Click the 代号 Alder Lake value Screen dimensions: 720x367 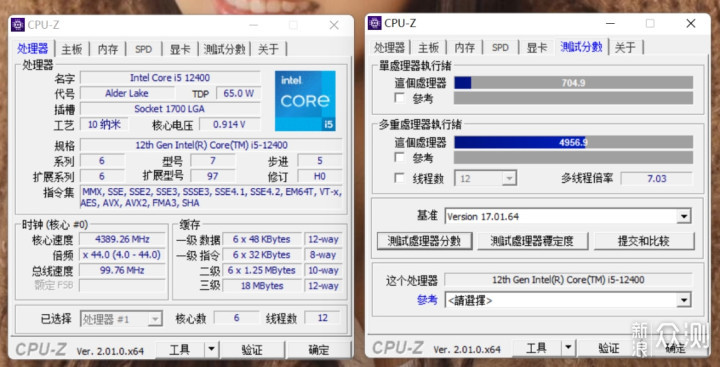tap(127, 93)
